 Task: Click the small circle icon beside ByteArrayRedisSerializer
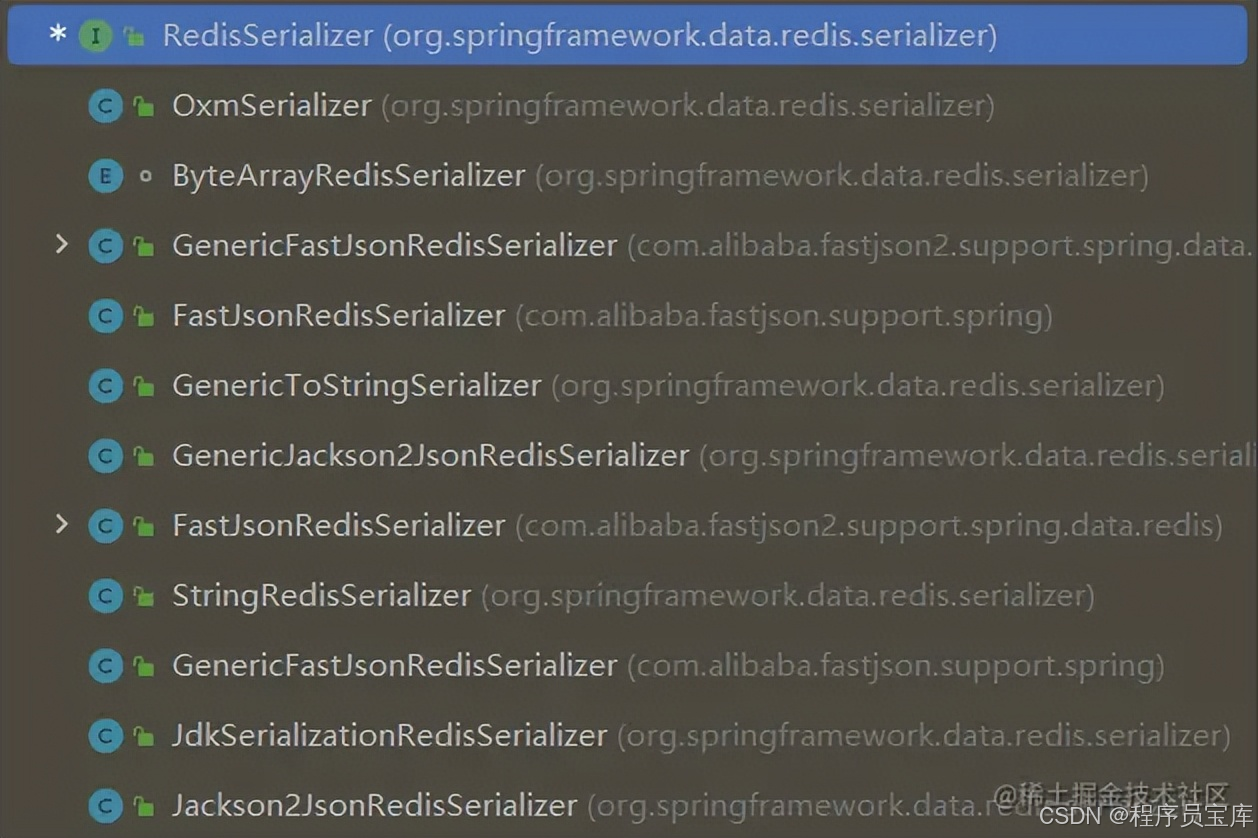(x=145, y=175)
